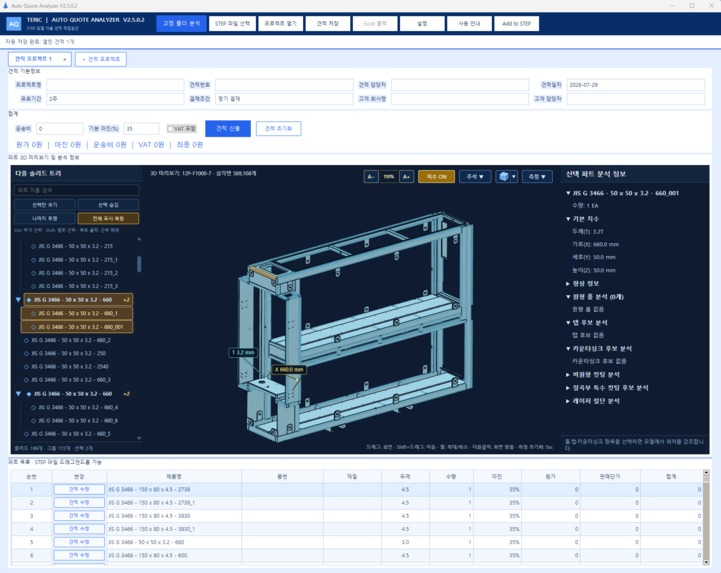Collapse the highlighted 50 x 50 x 3.2 - 660 group
Screen dimensions: 721x573
click(18, 300)
